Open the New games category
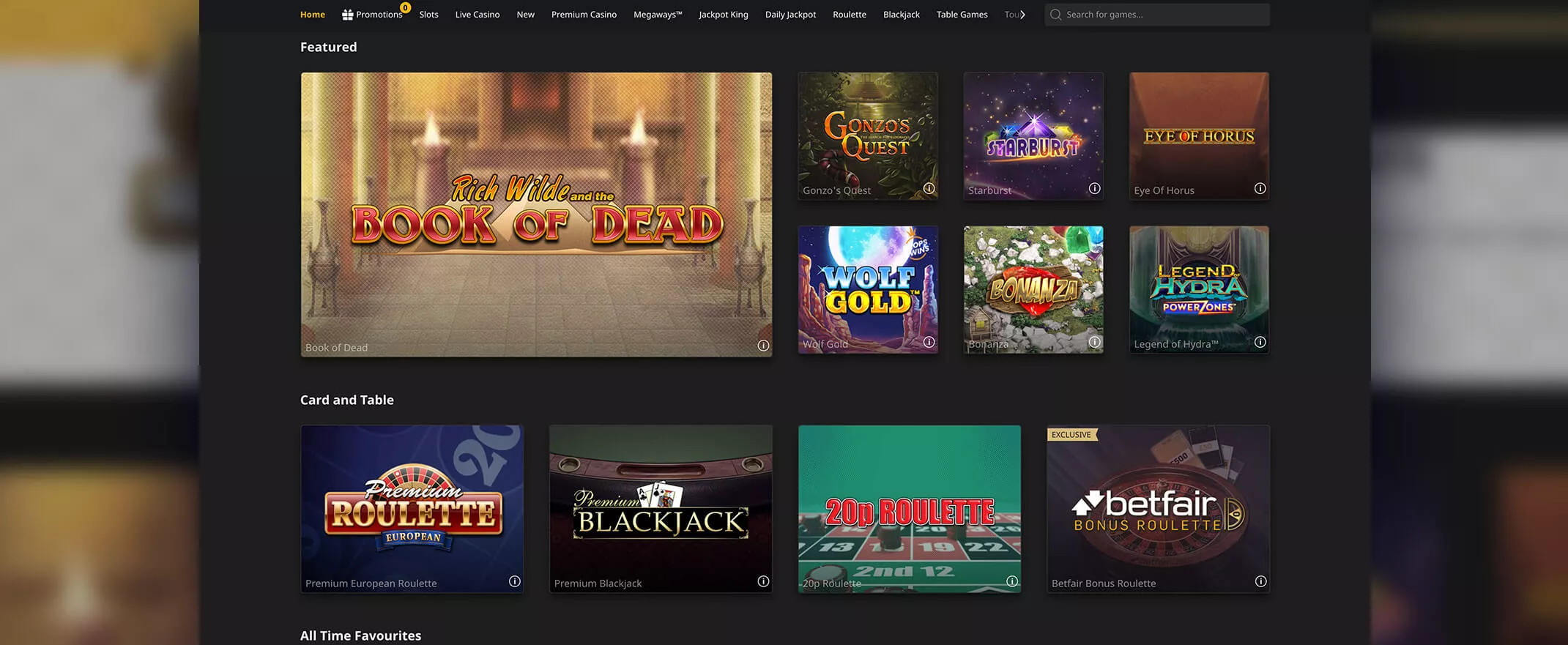Screen dimensions: 1568x645 click(525, 15)
